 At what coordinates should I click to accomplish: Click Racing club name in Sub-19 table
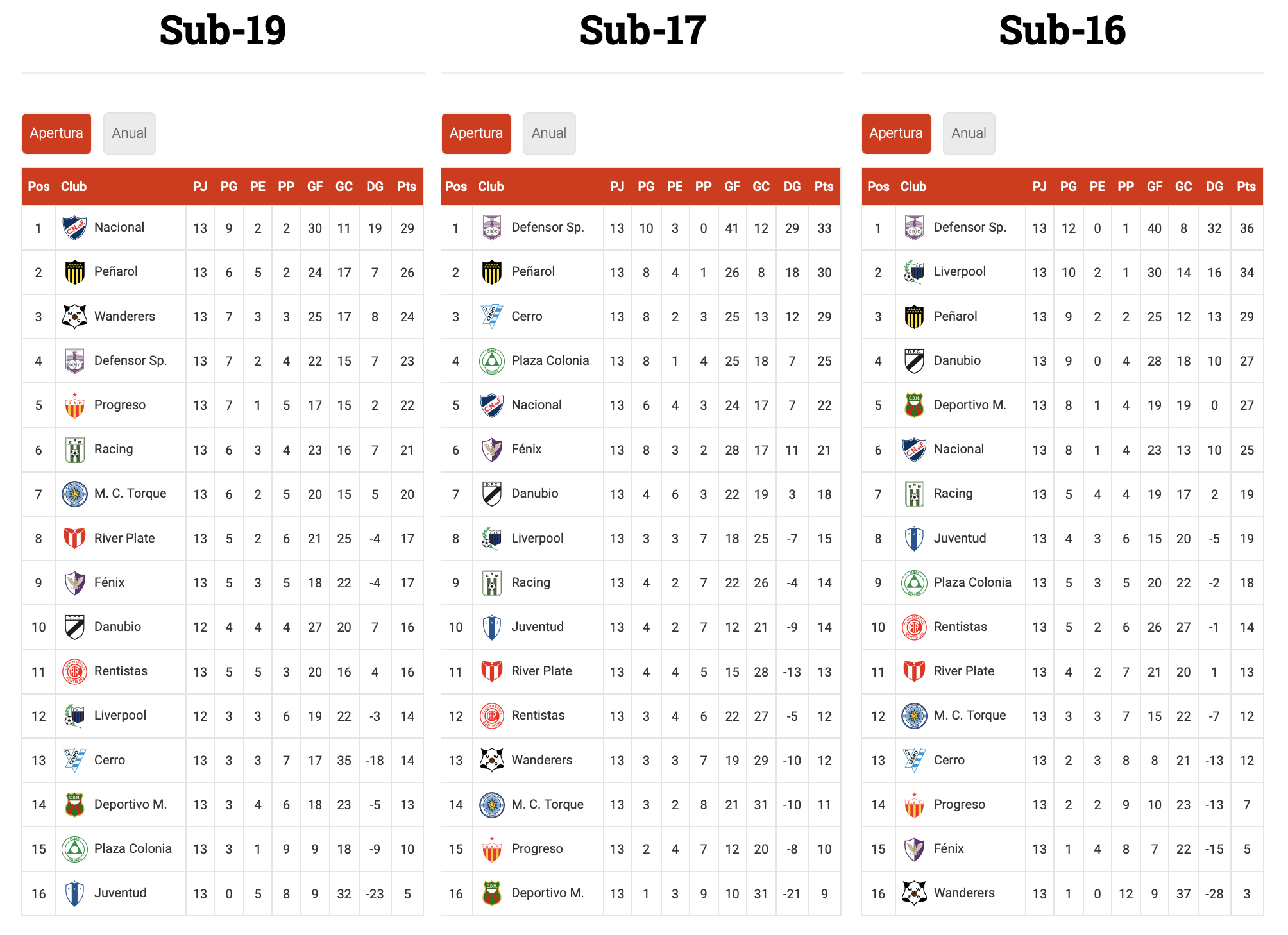pyautogui.click(x=114, y=449)
